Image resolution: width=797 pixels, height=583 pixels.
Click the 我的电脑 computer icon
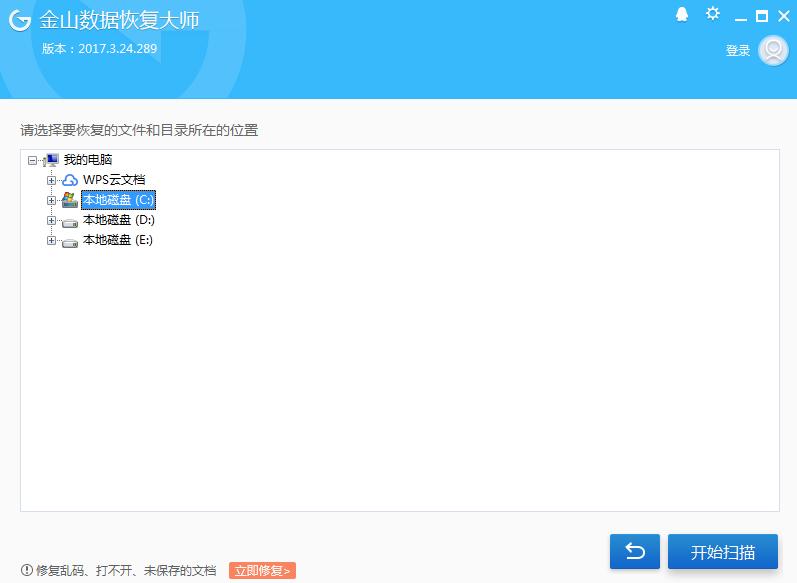point(51,160)
